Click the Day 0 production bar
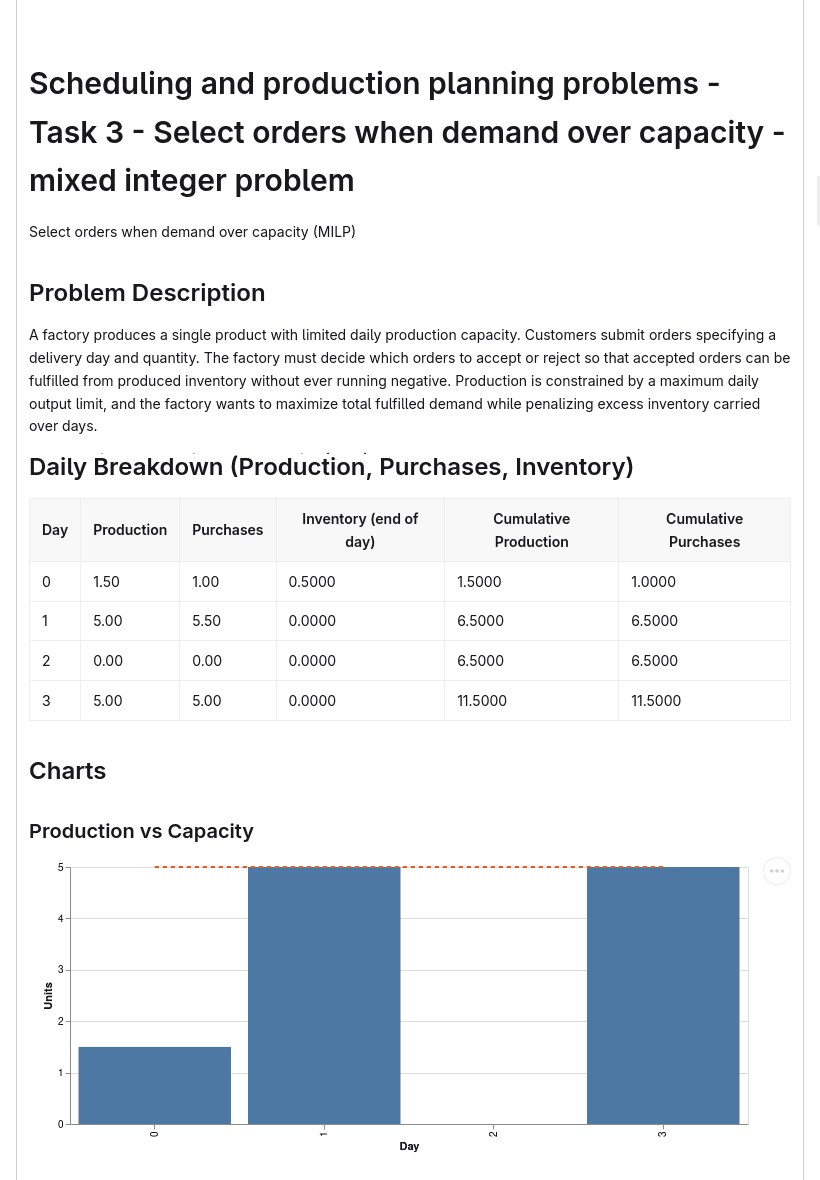820x1180 pixels. point(155,1085)
